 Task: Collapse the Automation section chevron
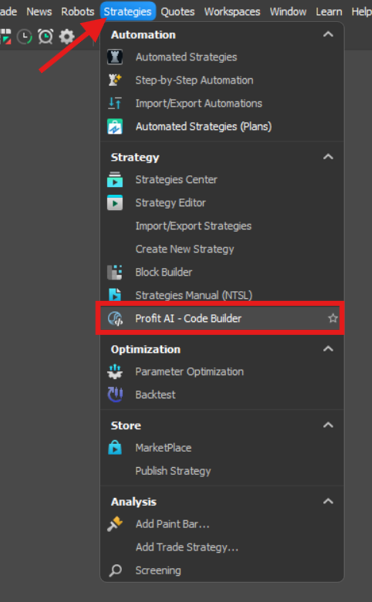[328, 35]
